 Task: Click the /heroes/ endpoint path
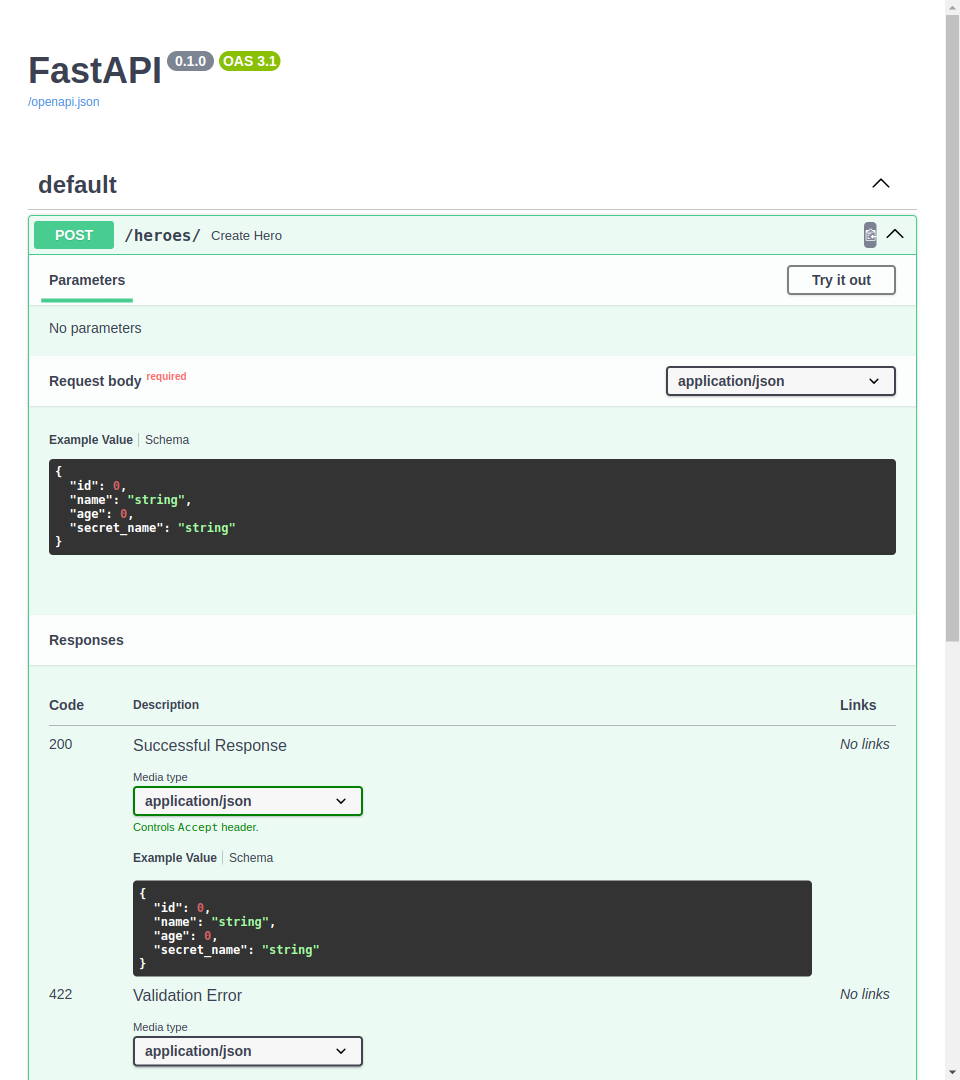[x=162, y=236]
